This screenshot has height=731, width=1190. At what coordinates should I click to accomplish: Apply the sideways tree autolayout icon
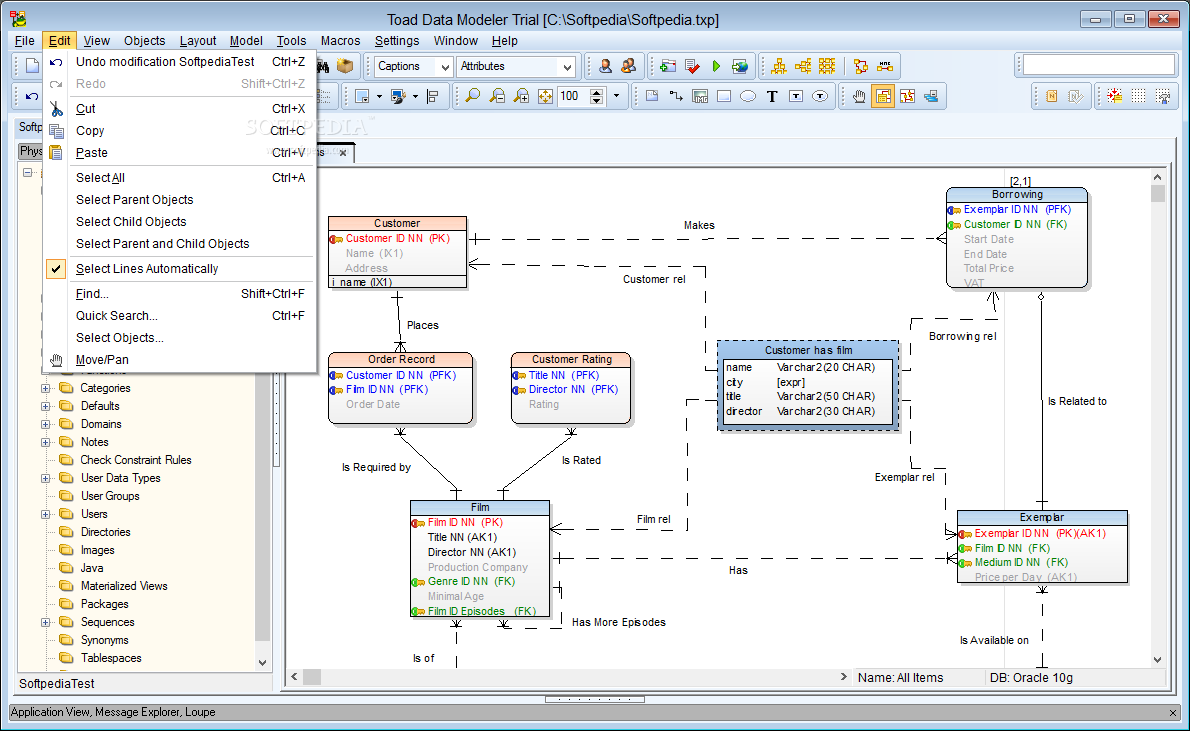(x=803, y=66)
